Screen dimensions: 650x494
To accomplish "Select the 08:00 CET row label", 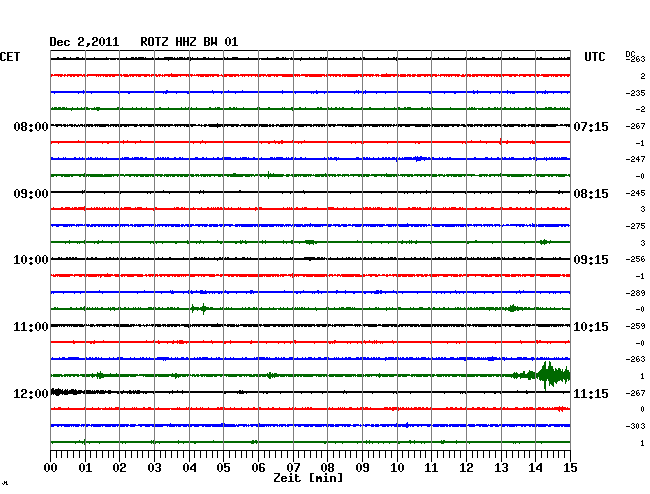I will [31, 126].
